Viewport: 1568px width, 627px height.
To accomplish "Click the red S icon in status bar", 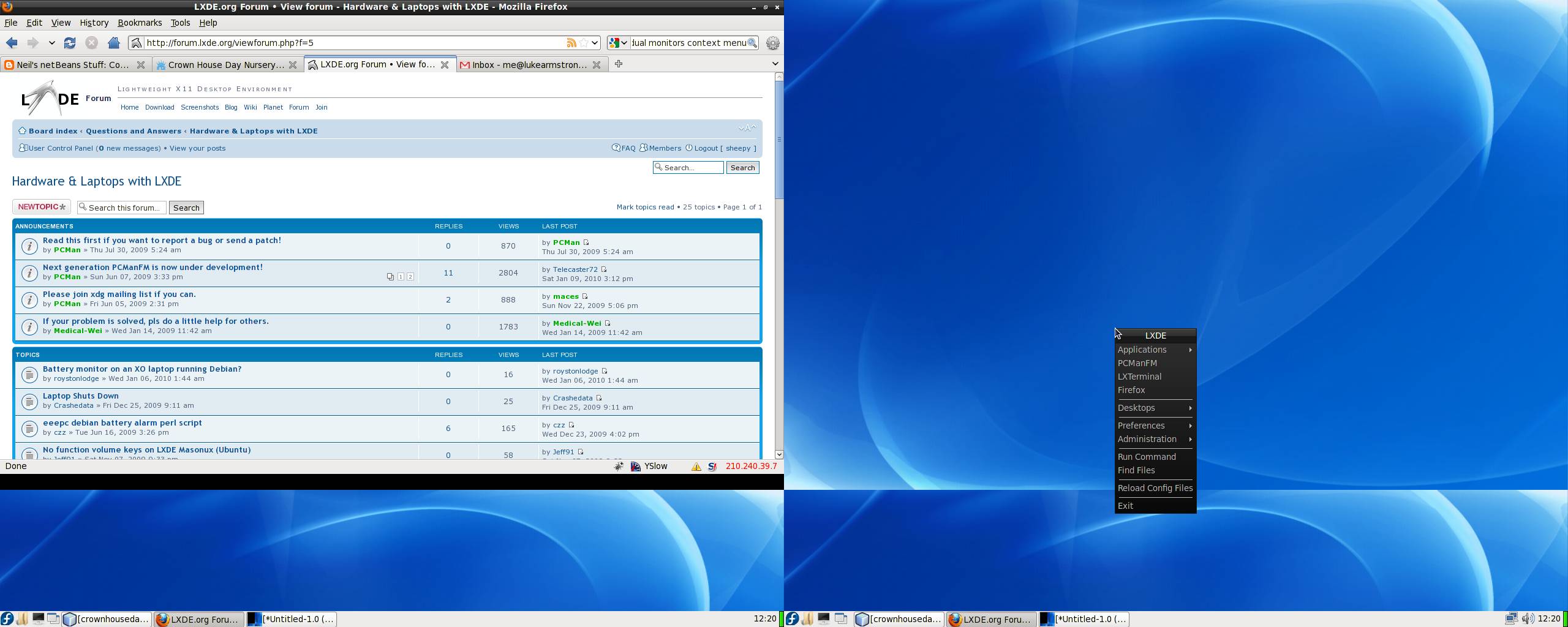I will [x=712, y=467].
